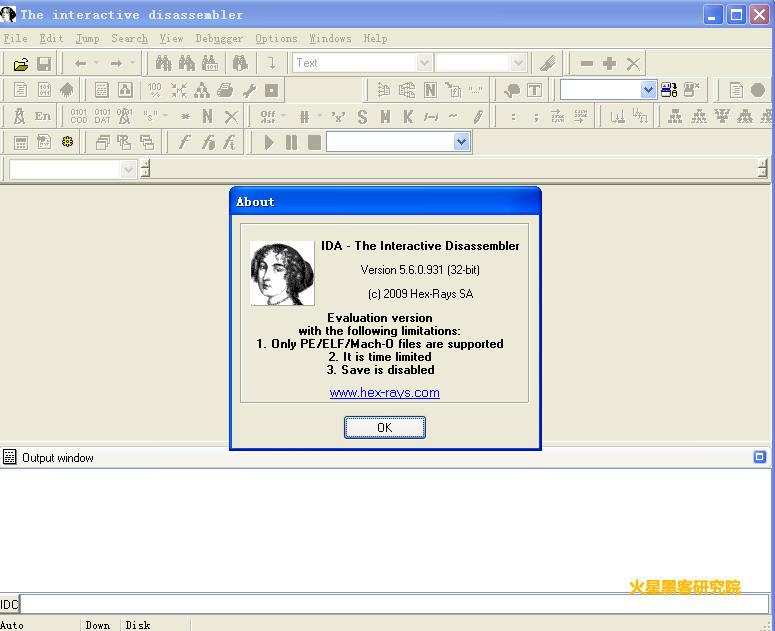Open the Jump menu
775x631 pixels.
coord(87,38)
